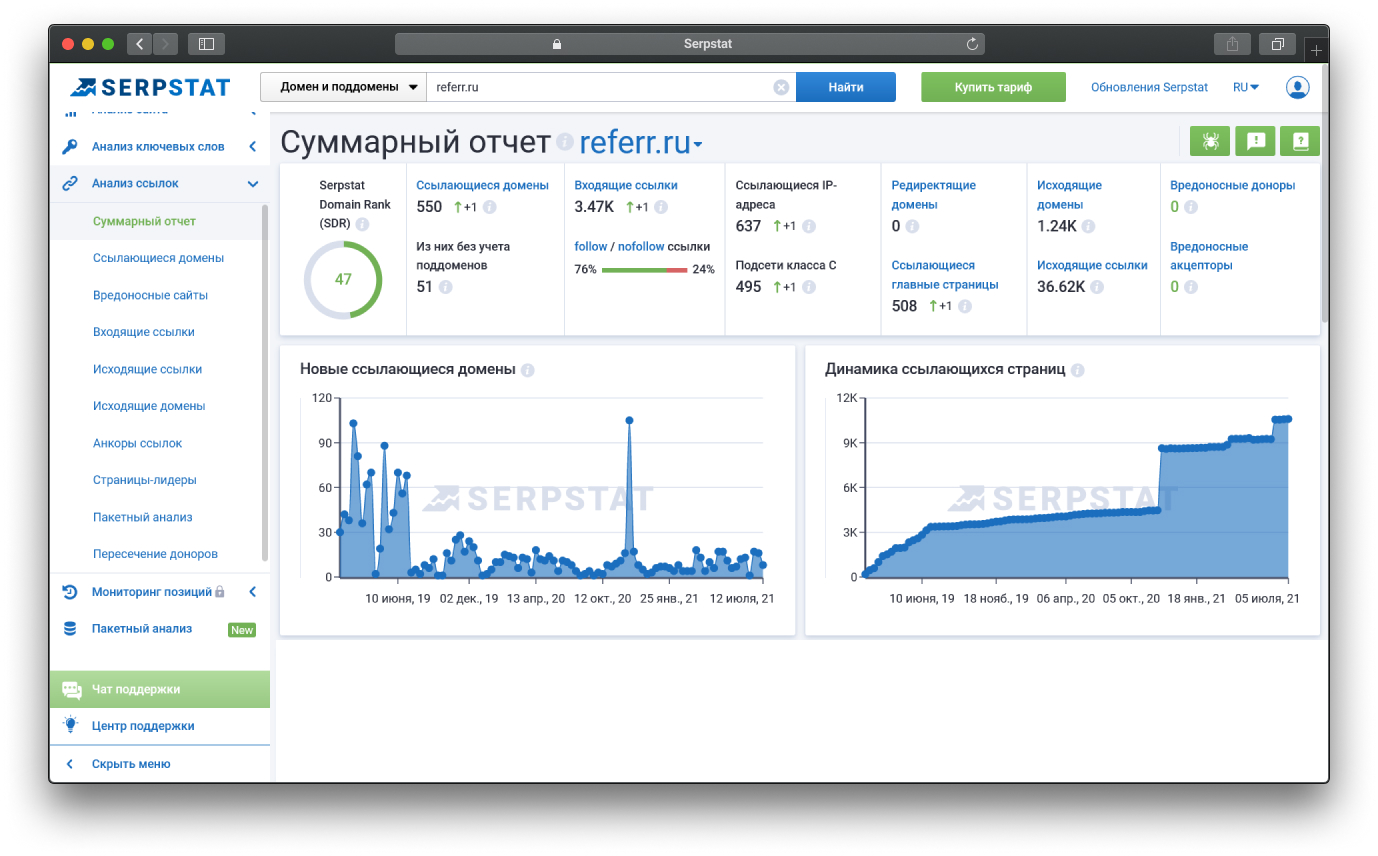Open Вредоносные акцепторы metric link
The width and height of the screenshot is (1378, 856).
[1209, 256]
